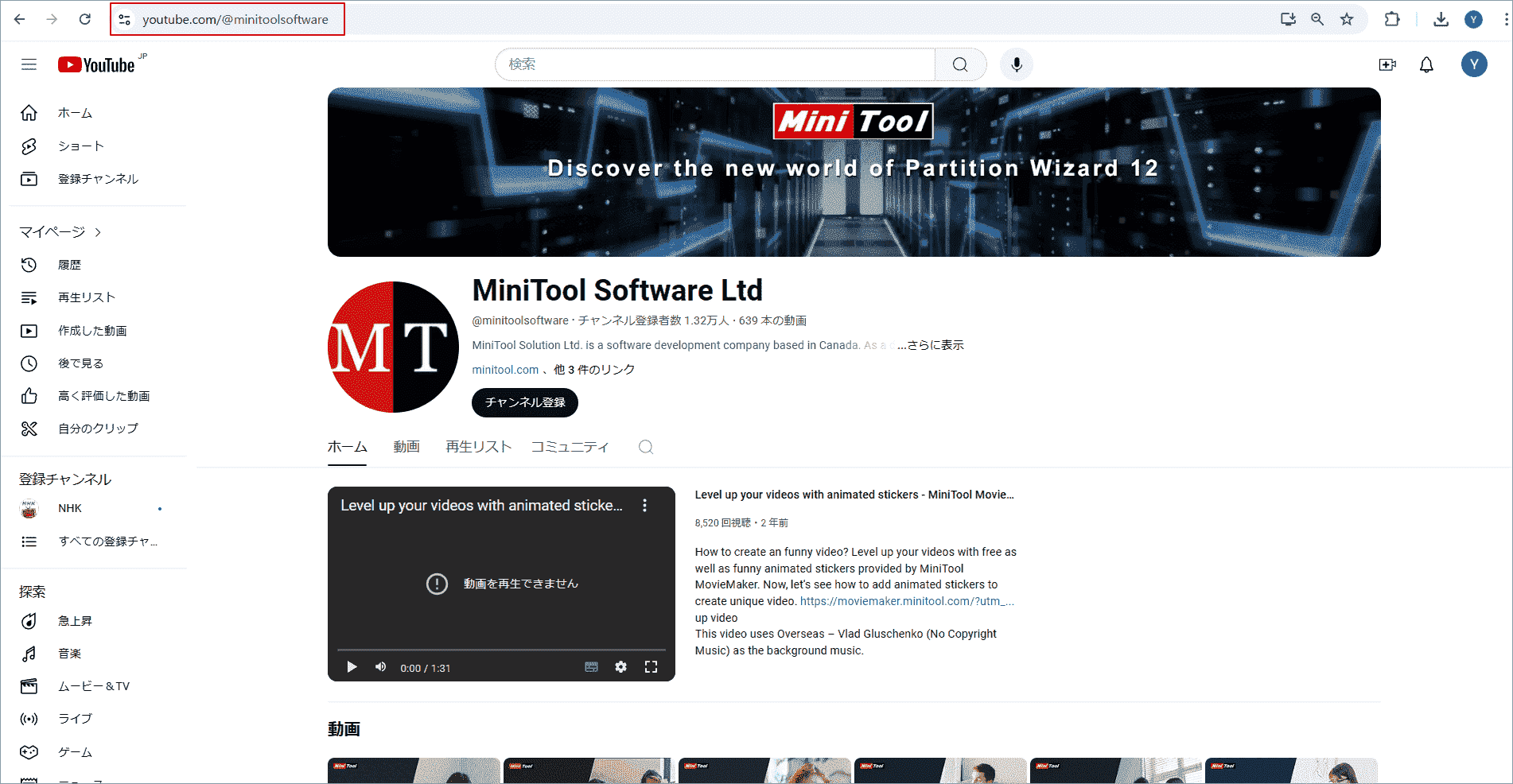Subscribe with チャンネル登録 button
This screenshot has height=784, width=1513.
[x=525, y=402]
